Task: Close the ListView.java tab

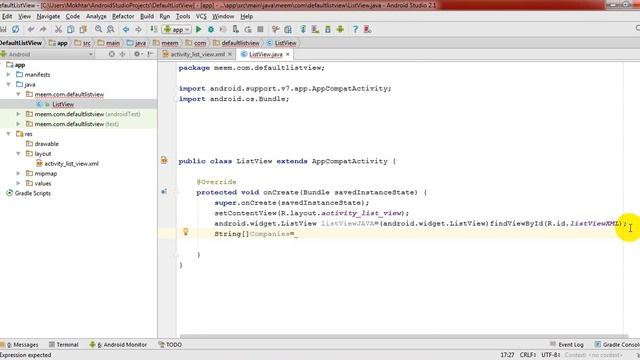Action: tap(288, 54)
